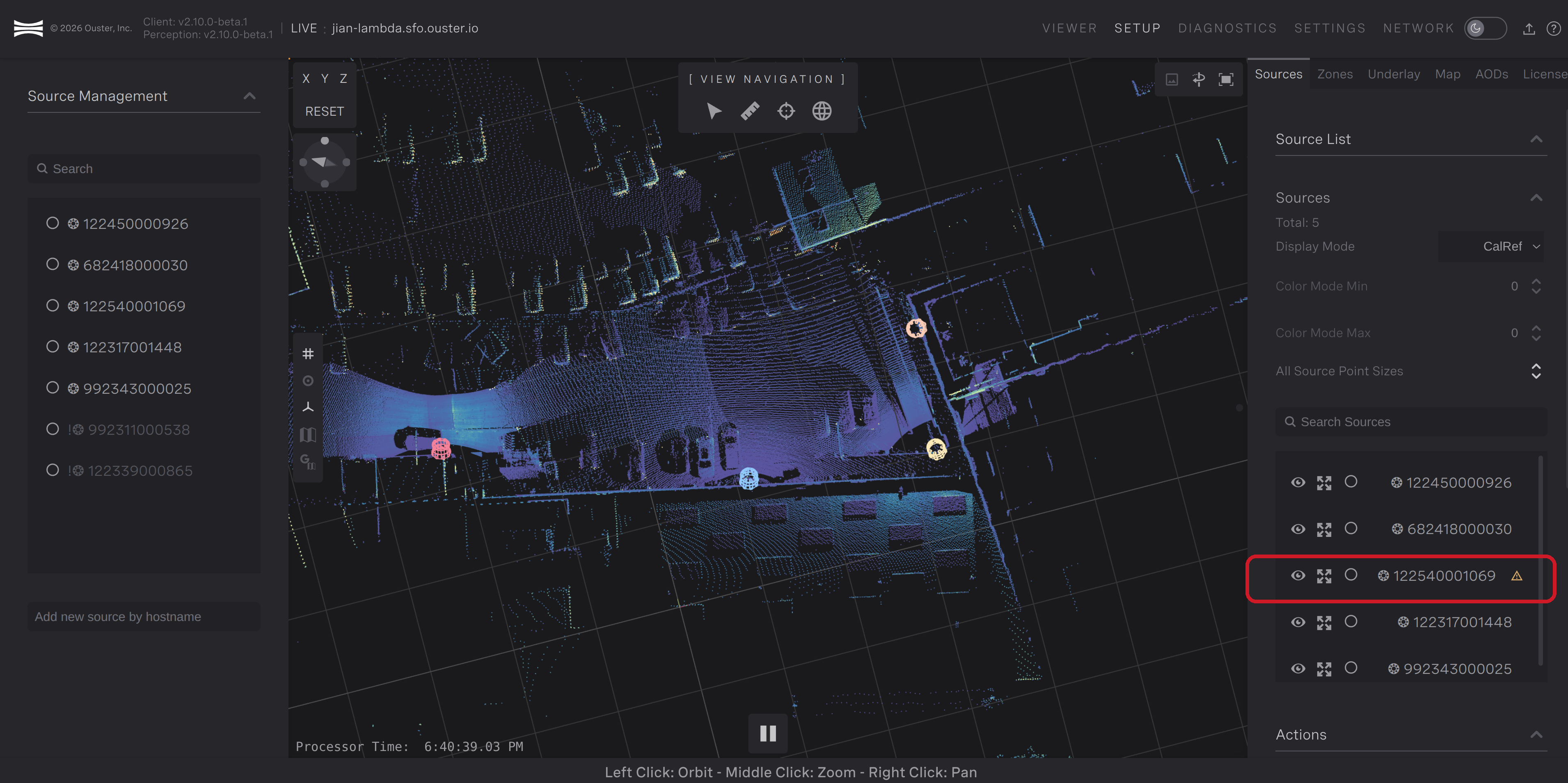This screenshot has width=1568, height=783.
Task: Click the RESET view button
Action: tap(325, 111)
